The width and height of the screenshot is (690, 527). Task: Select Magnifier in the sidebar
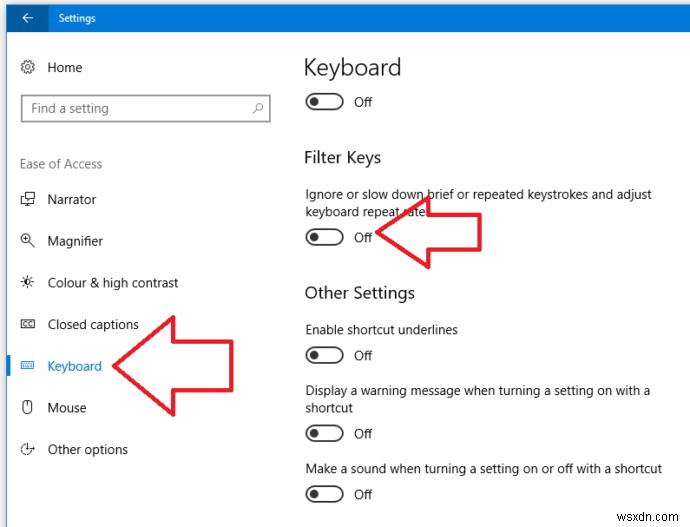(x=75, y=241)
